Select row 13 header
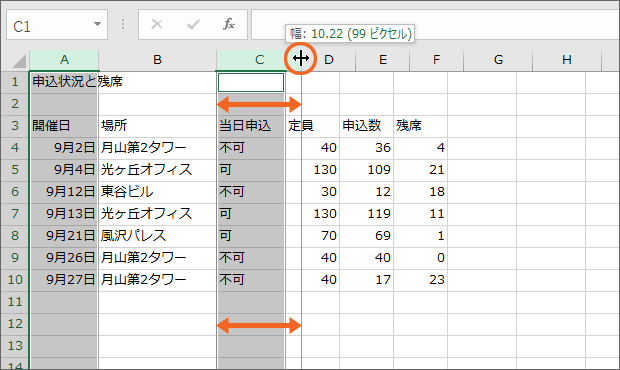Screen dimensions: 620x370 (x=15, y=346)
